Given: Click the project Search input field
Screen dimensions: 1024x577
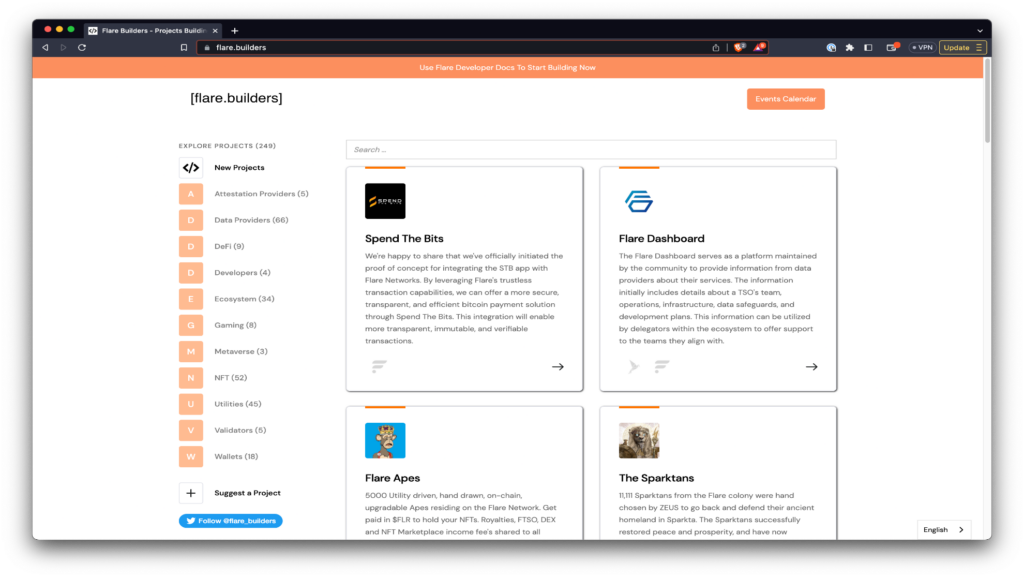Looking at the screenshot, I should [x=590, y=150].
